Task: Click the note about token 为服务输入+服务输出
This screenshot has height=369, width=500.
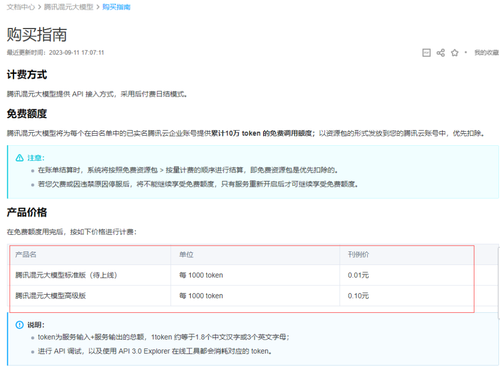Action: pos(163,337)
